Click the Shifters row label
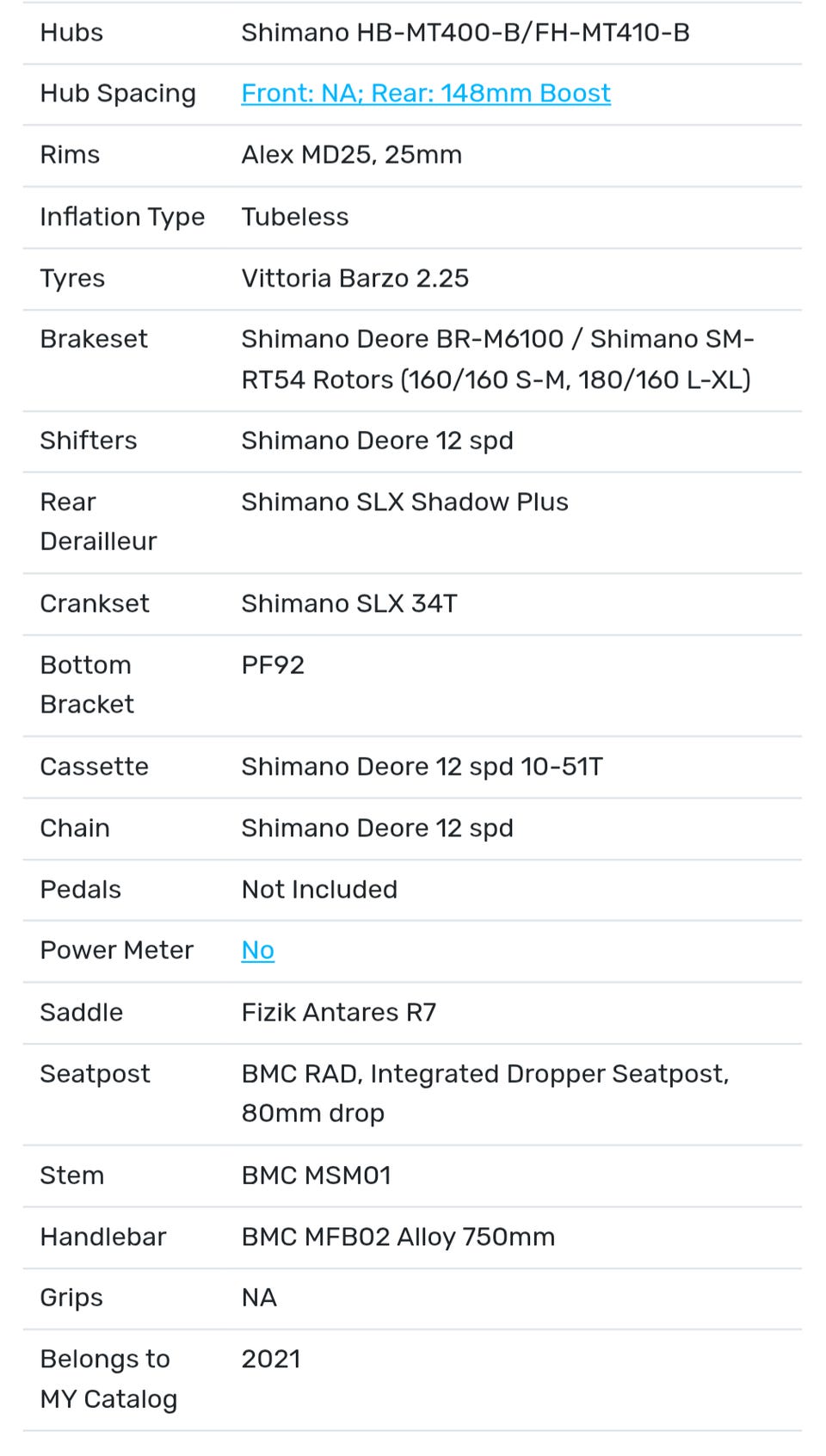Viewport: 826px width, 1456px height. tap(89, 441)
